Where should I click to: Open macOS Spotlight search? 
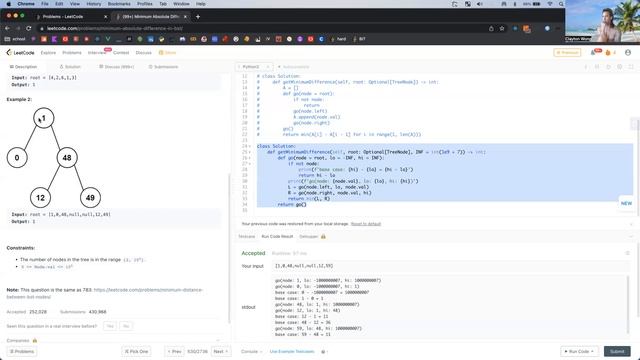tap(561, 4)
